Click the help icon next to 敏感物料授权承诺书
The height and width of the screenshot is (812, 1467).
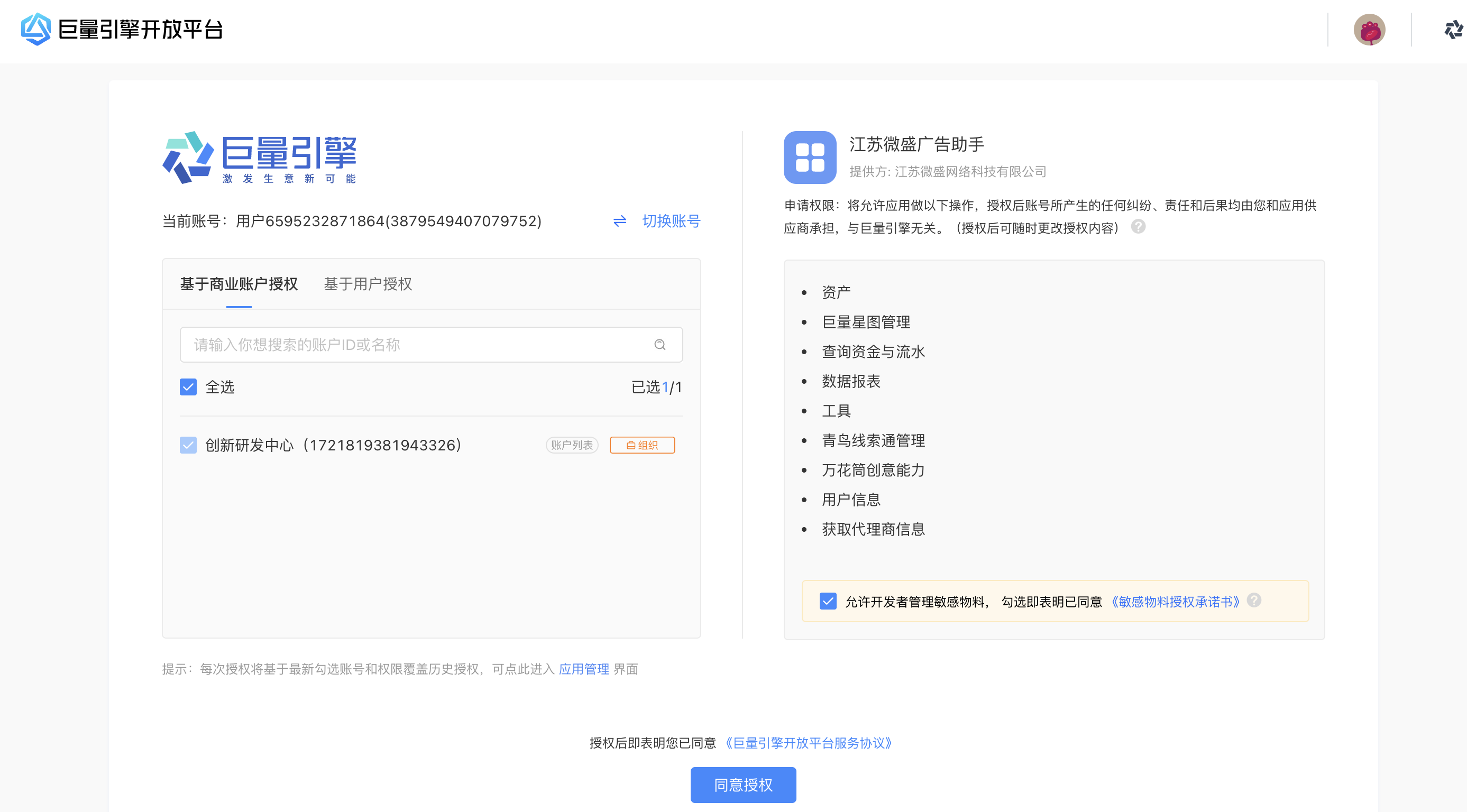point(1254,600)
